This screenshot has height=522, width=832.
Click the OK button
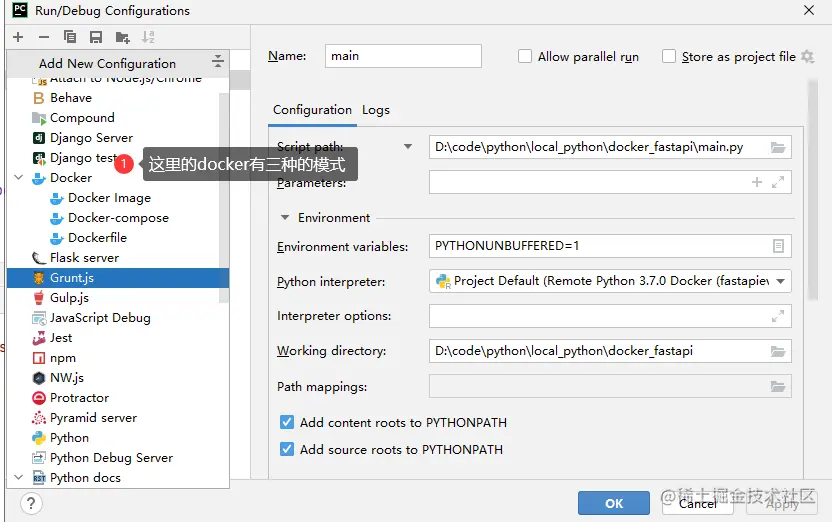tap(614, 503)
